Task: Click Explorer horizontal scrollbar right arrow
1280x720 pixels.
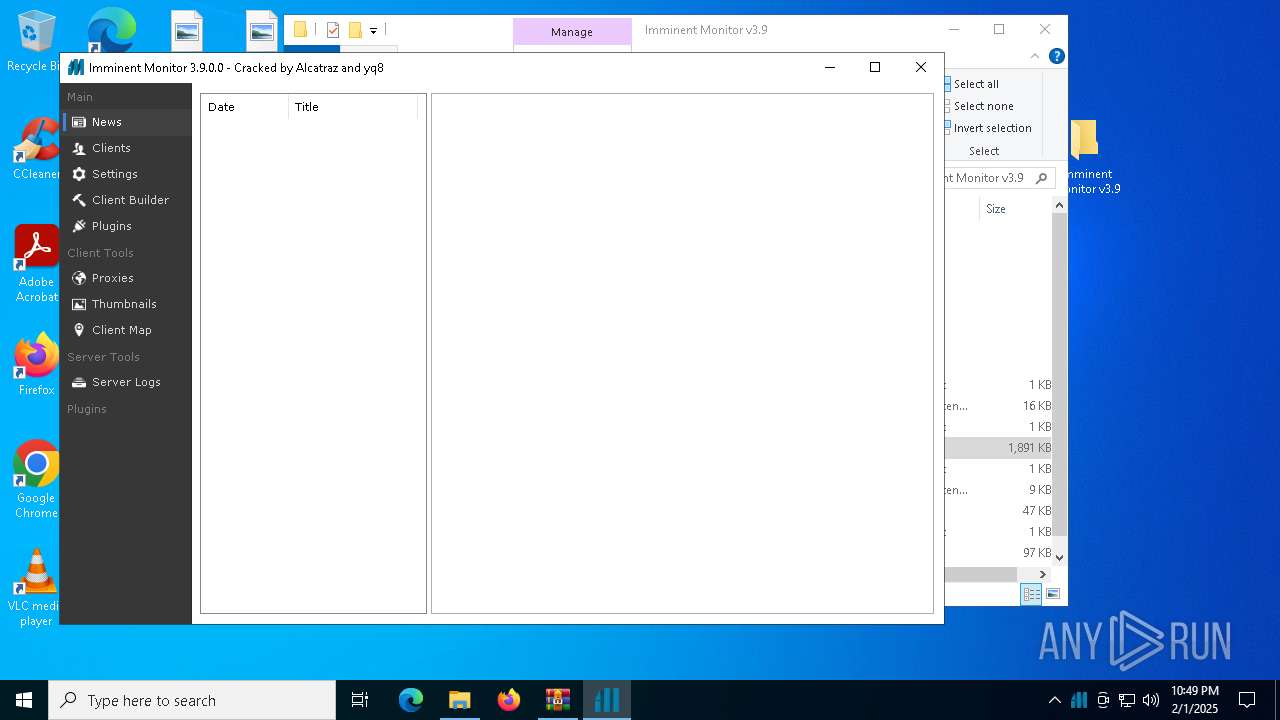Action: pos(1043,574)
